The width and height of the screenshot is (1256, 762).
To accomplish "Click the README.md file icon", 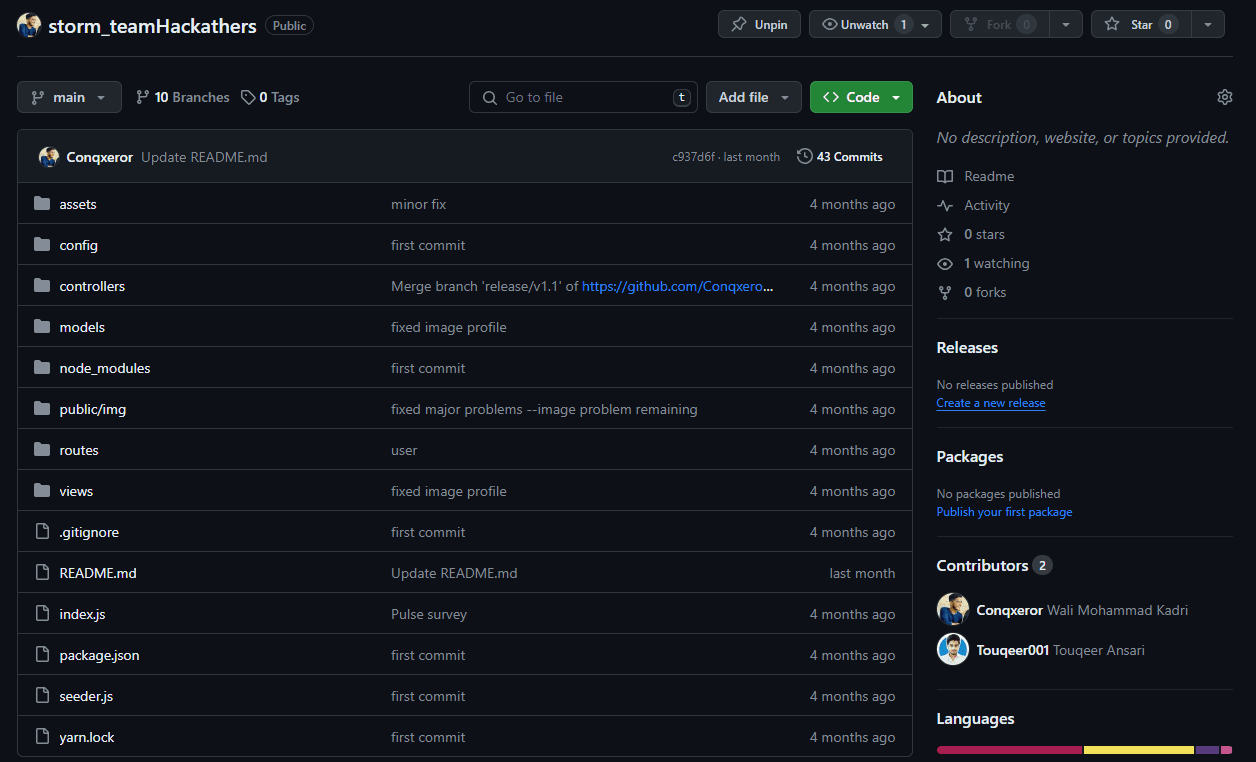I will click(x=42, y=573).
